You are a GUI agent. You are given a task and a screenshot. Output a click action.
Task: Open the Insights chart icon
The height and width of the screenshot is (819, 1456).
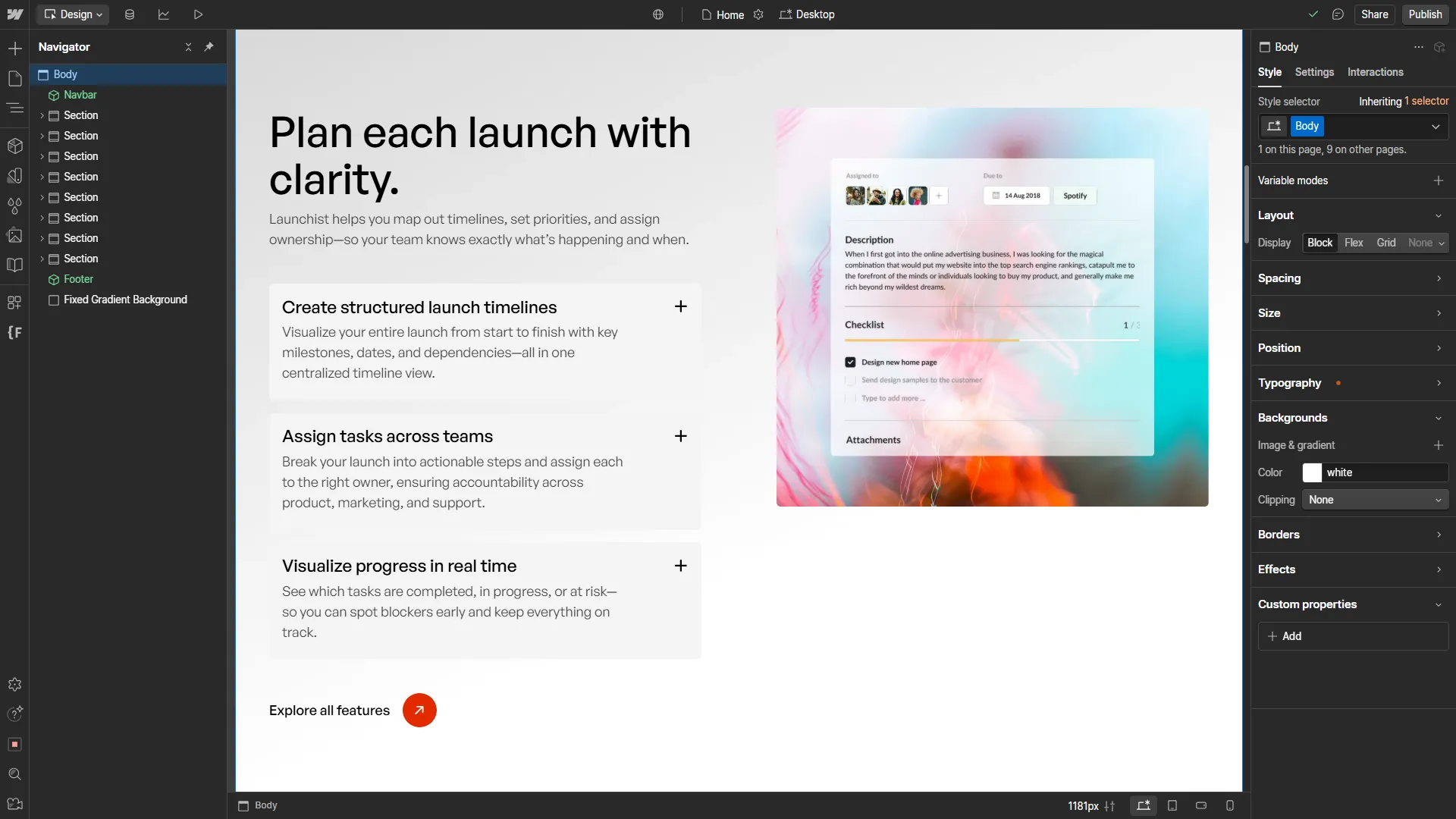164,14
